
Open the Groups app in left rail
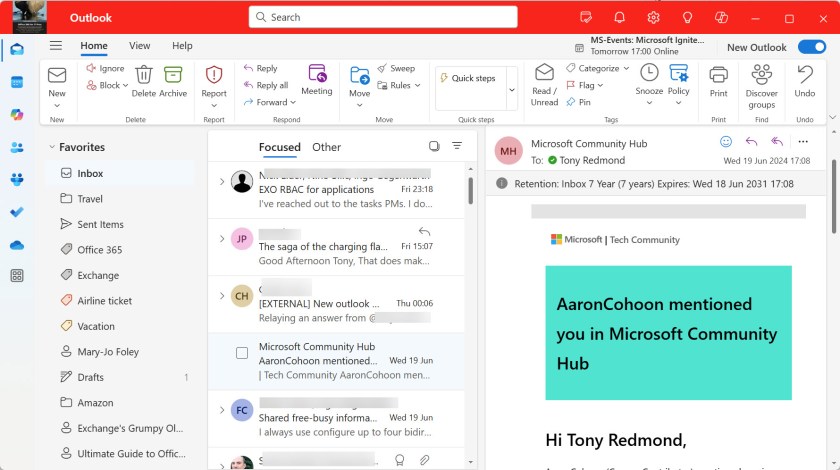(17, 180)
